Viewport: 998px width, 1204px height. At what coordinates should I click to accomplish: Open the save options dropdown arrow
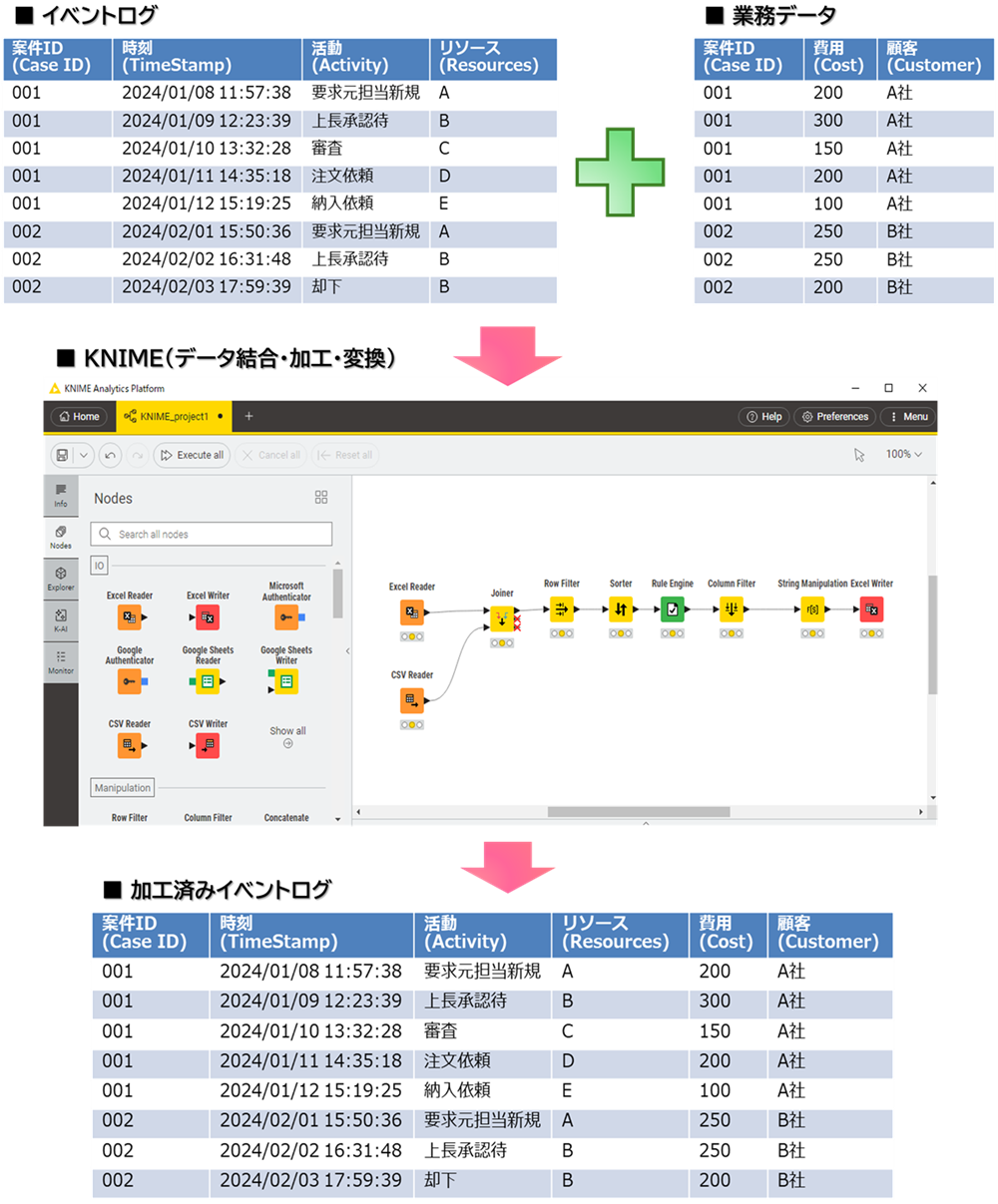pyautogui.click(x=84, y=455)
